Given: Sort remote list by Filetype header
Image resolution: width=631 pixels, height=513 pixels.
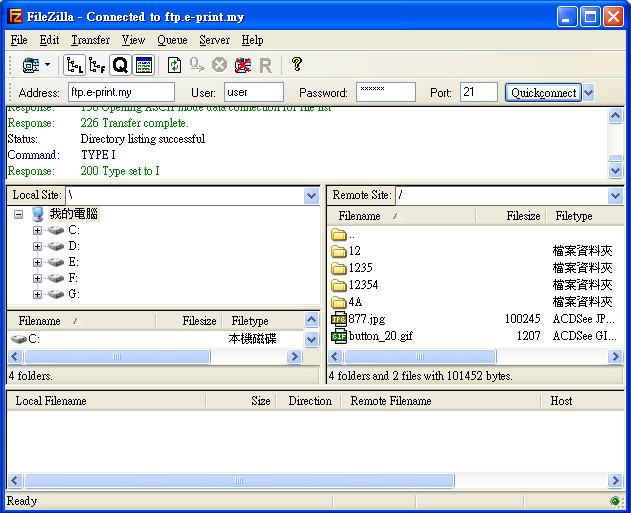Looking at the screenshot, I should coord(585,216).
